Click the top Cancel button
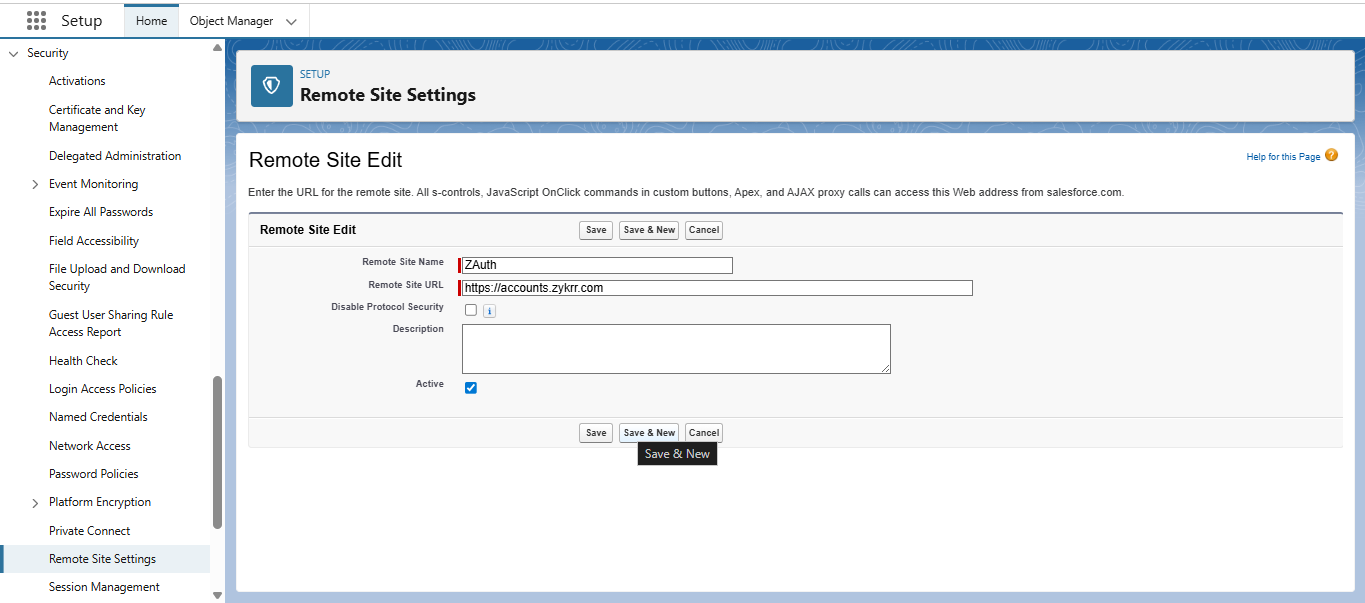The height and width of the screenshot is (603, 1365). pos(704,230)
